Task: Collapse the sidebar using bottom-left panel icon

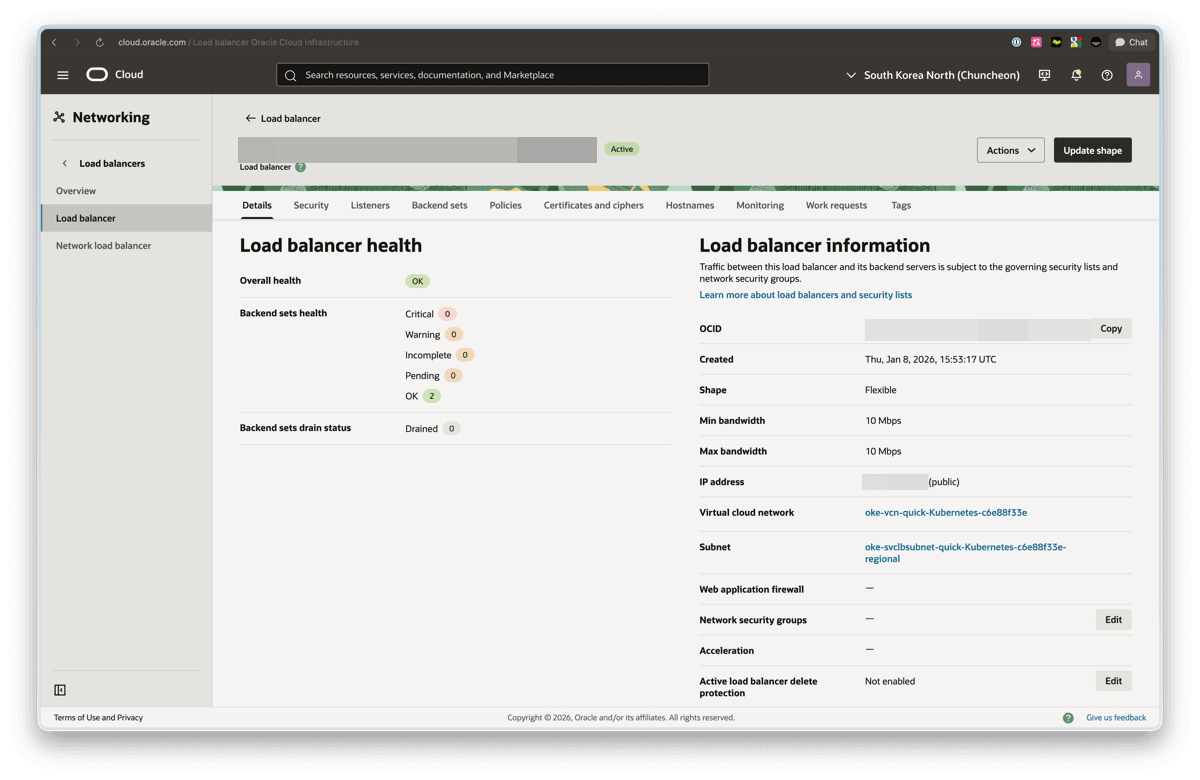Action: [x=60, y=690]
